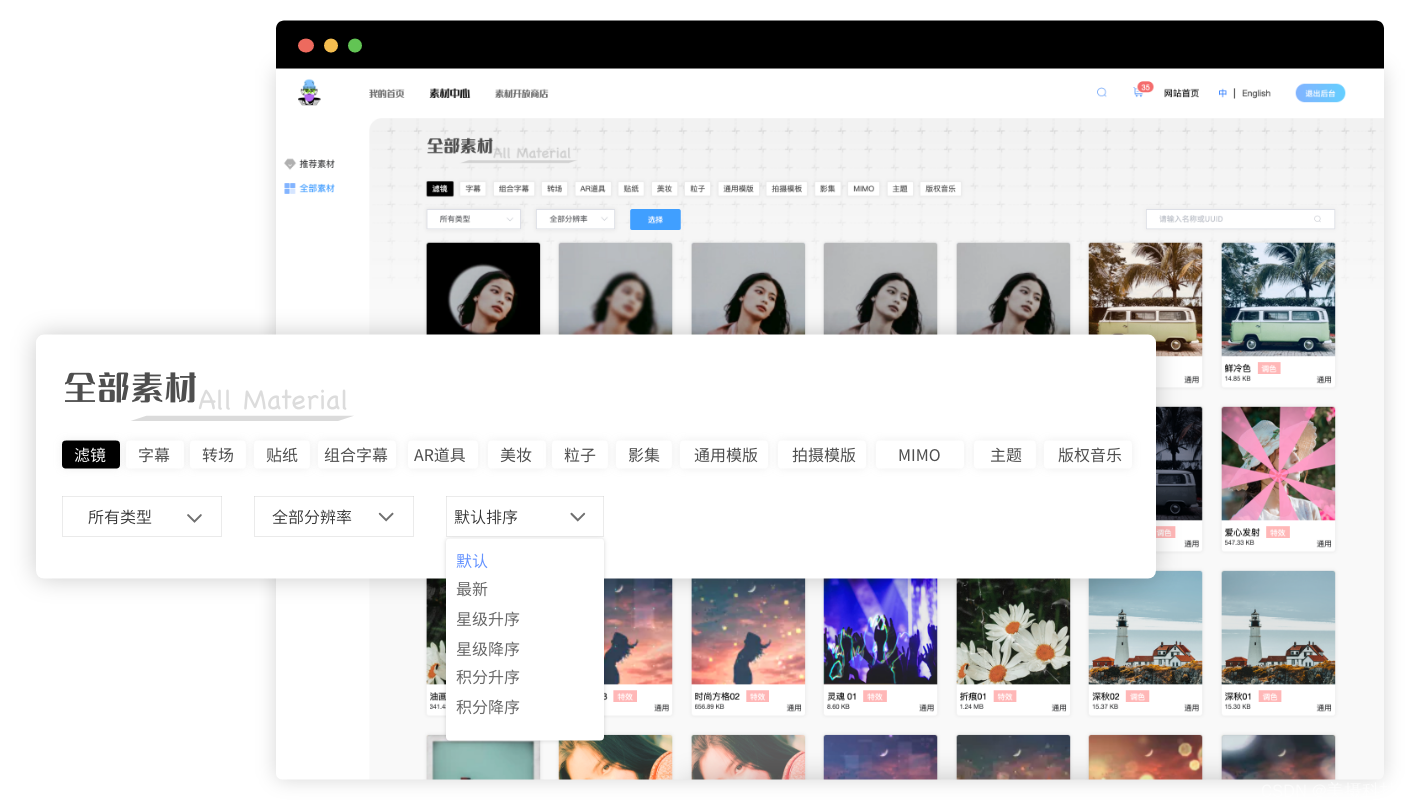The image size is (1414, 810).
Task: Open 全部素材 in the left sidebar
Action: (x=317, y=188)
